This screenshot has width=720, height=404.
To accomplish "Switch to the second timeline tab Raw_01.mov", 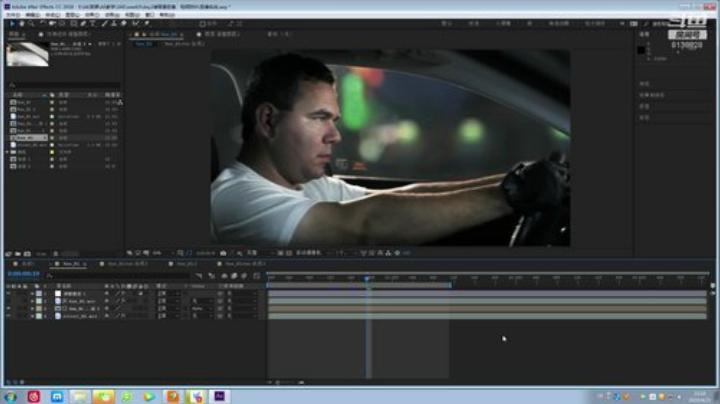I will point(127,264).
